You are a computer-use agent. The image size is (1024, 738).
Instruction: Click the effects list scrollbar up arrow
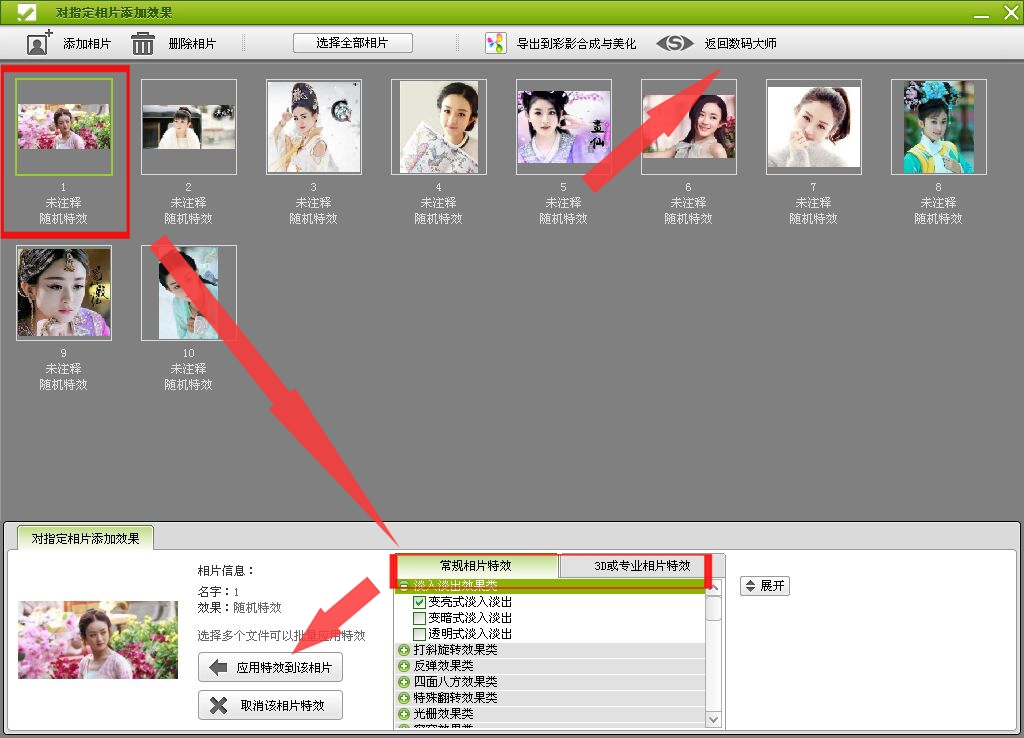tap(713, 587)
